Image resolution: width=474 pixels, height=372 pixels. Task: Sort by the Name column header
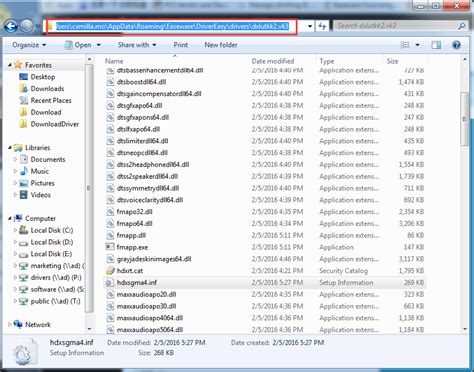tap(176, 61)
